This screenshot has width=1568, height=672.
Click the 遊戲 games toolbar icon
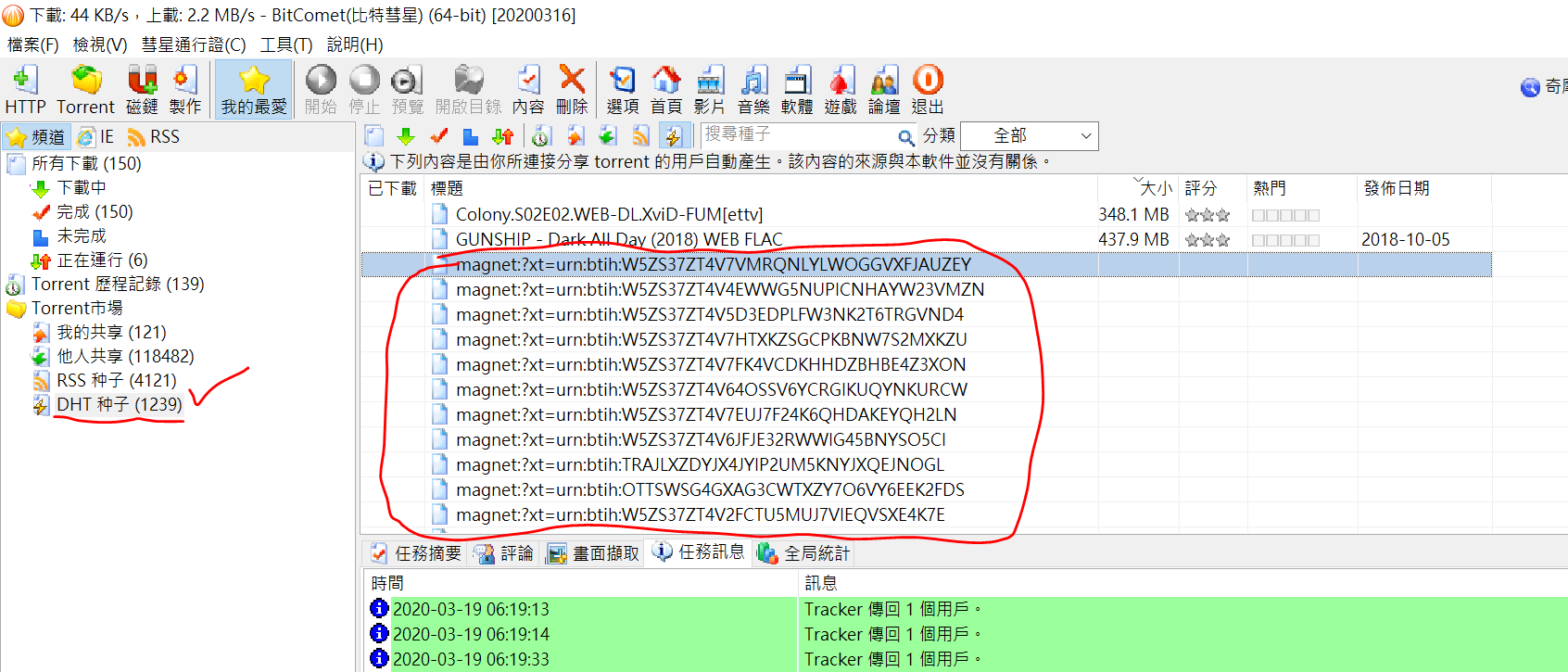841,90
